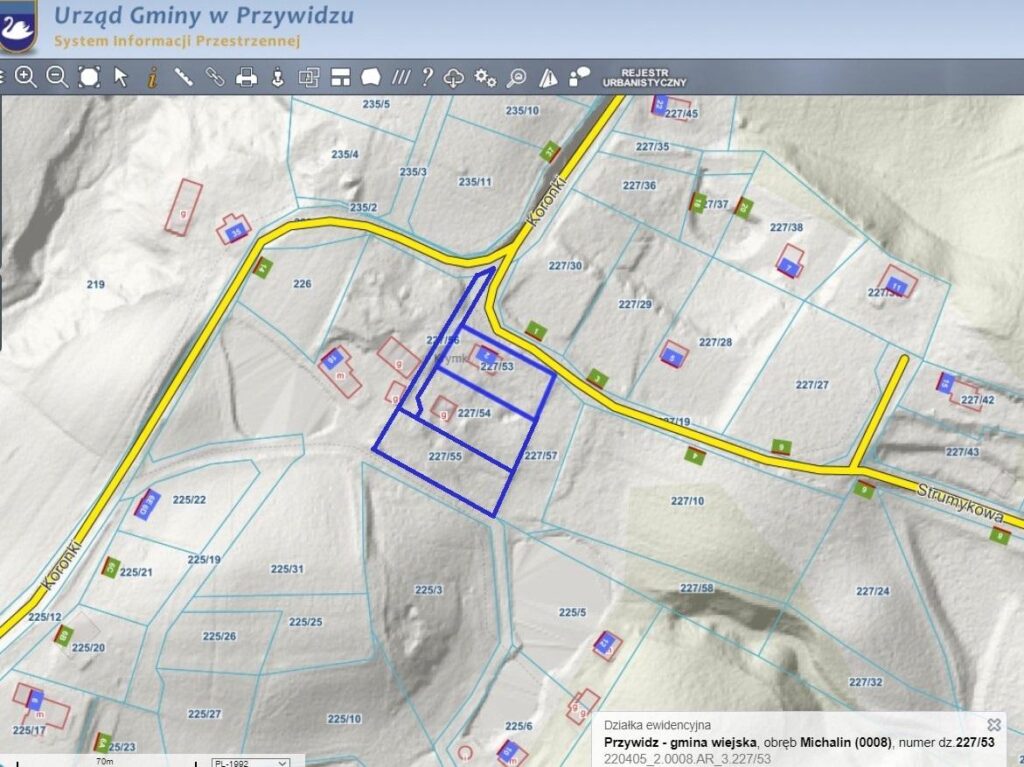This screenshot has height=767, width=1024.
Task: Open the overlapping layers icon
Action: [x=309, y=77]
